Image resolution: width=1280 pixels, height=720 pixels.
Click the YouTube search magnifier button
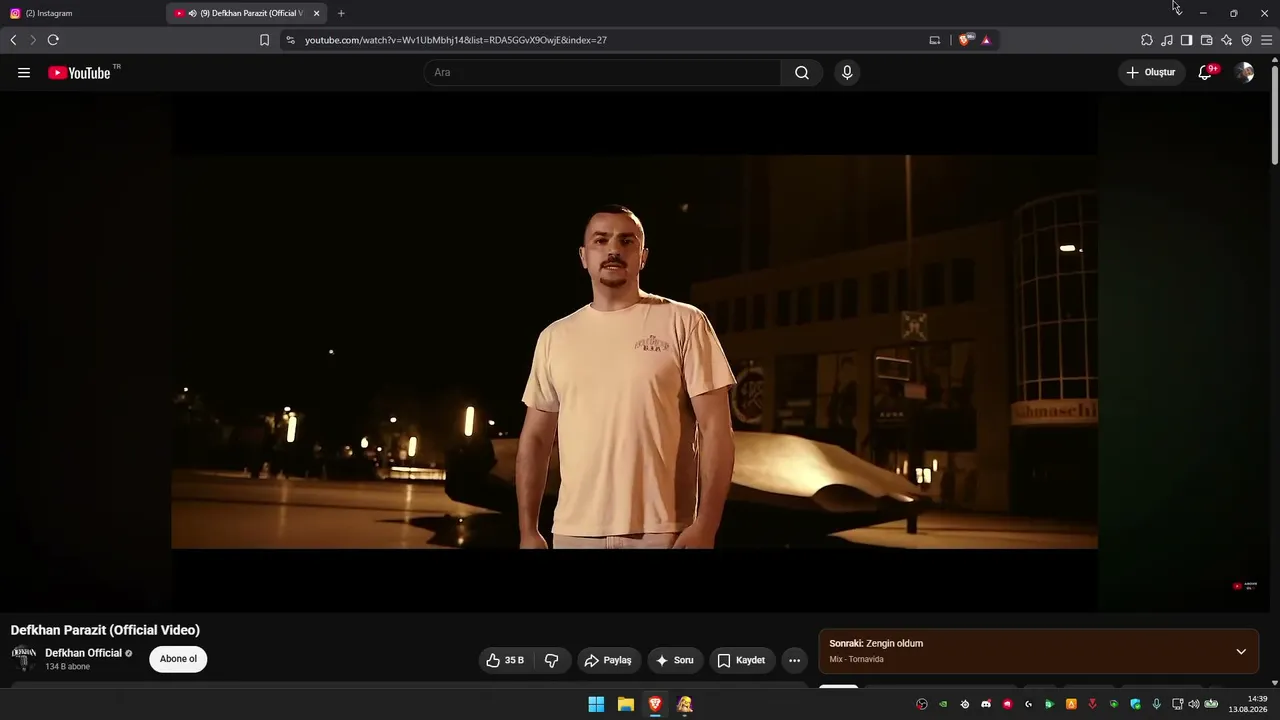(802, 73)
